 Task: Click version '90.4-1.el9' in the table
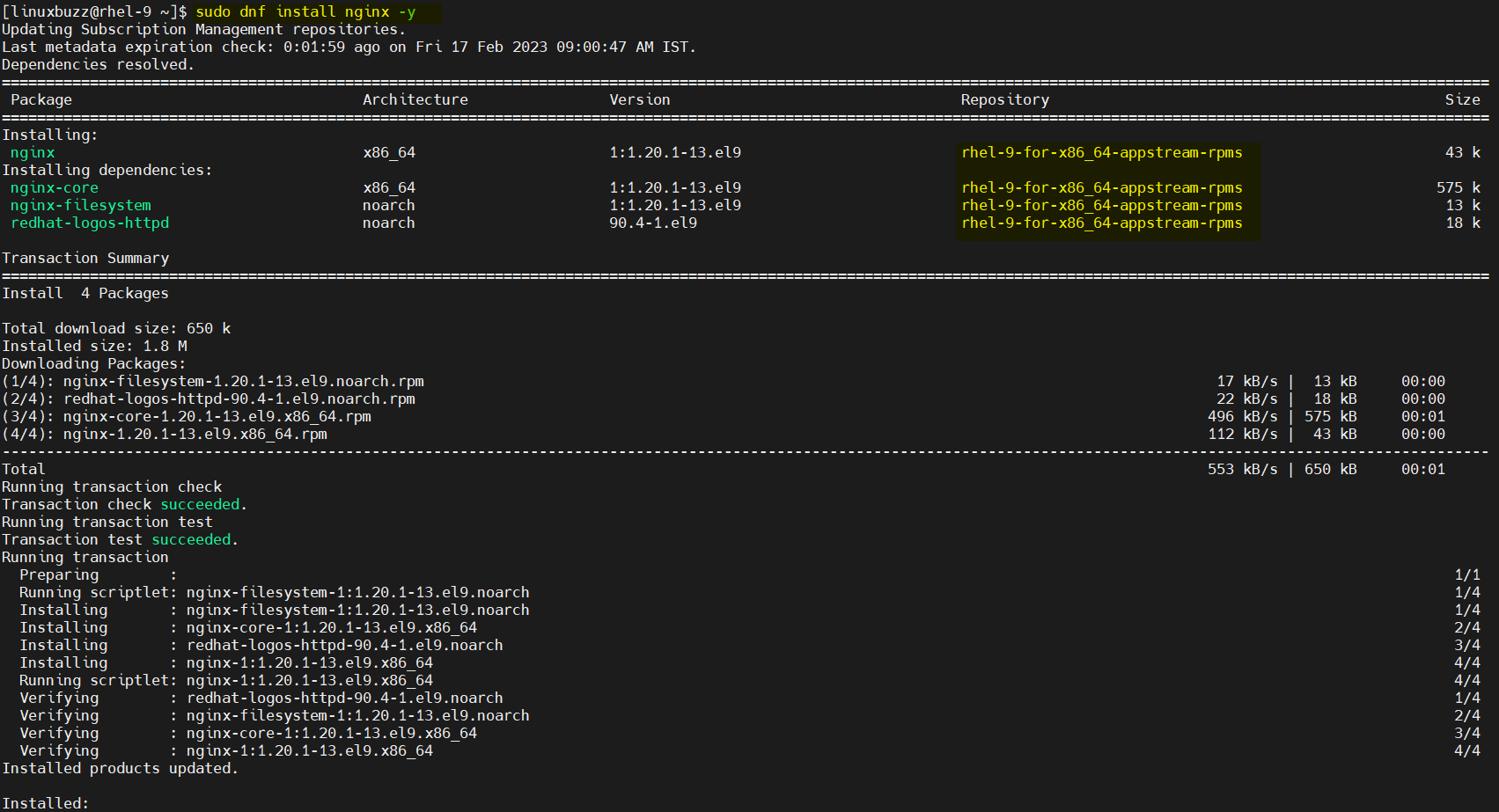point(653,223)
